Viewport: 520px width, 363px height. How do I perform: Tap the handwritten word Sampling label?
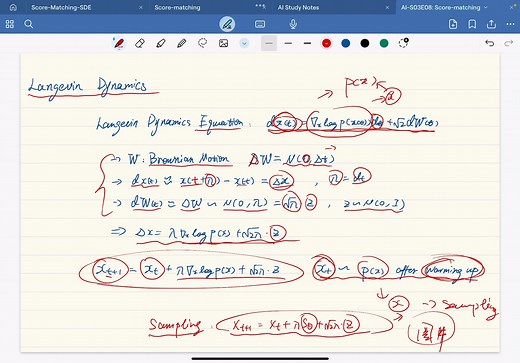pyautogui.click(x=175, y=325)
